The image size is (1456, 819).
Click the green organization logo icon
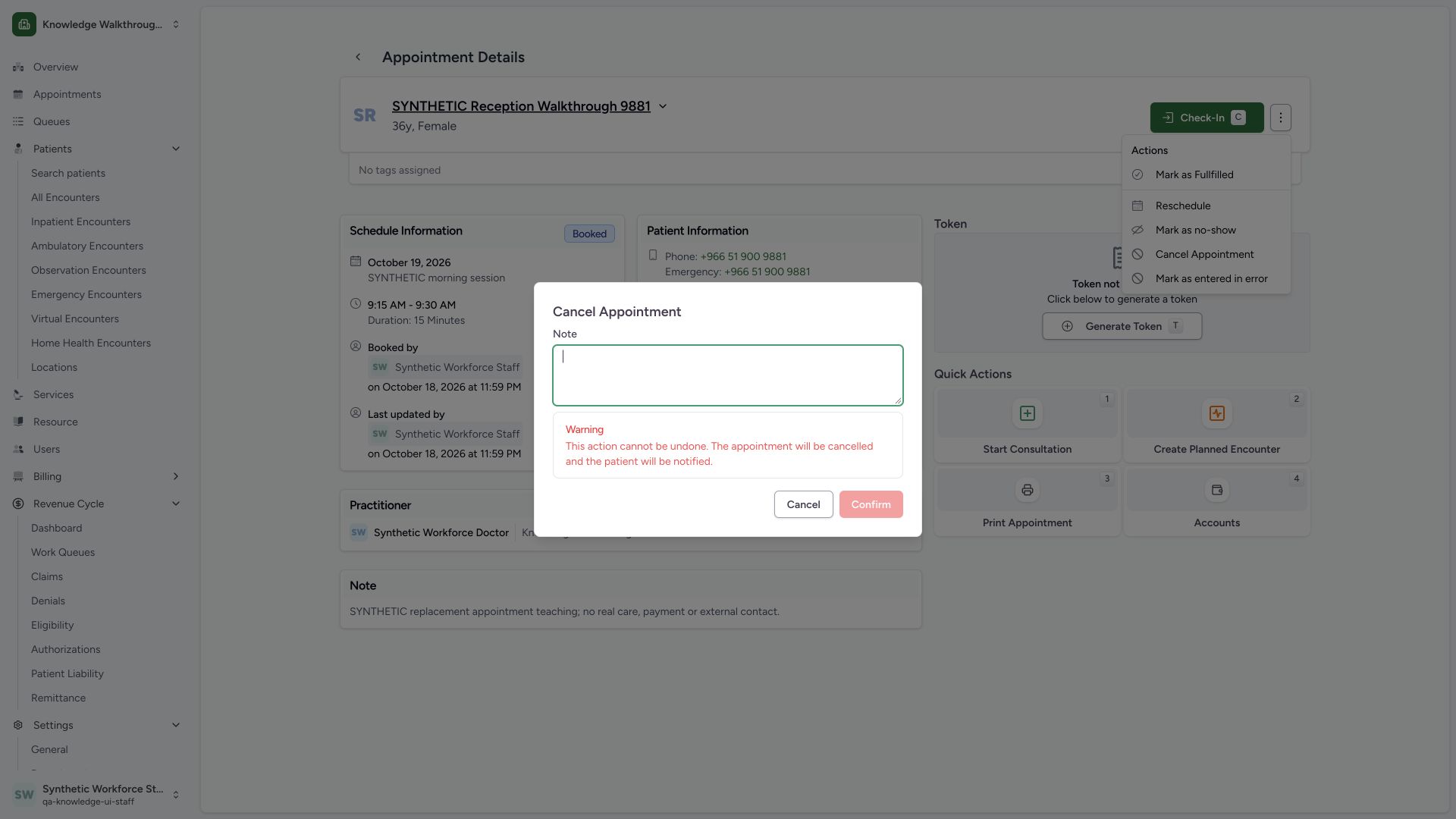click(x=24, y=24)
